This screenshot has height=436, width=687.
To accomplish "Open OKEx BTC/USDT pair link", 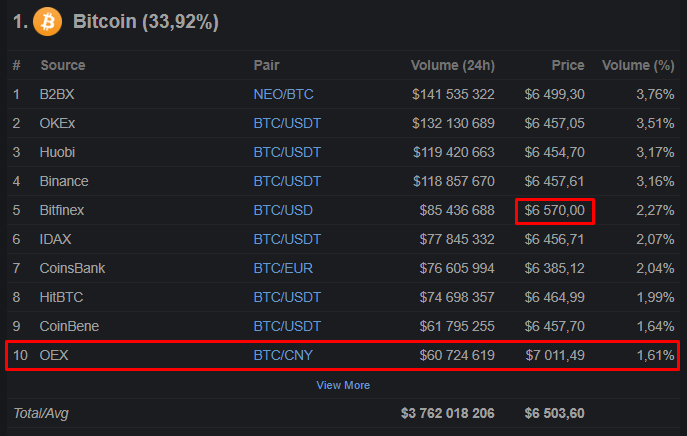I will [287, 123].
